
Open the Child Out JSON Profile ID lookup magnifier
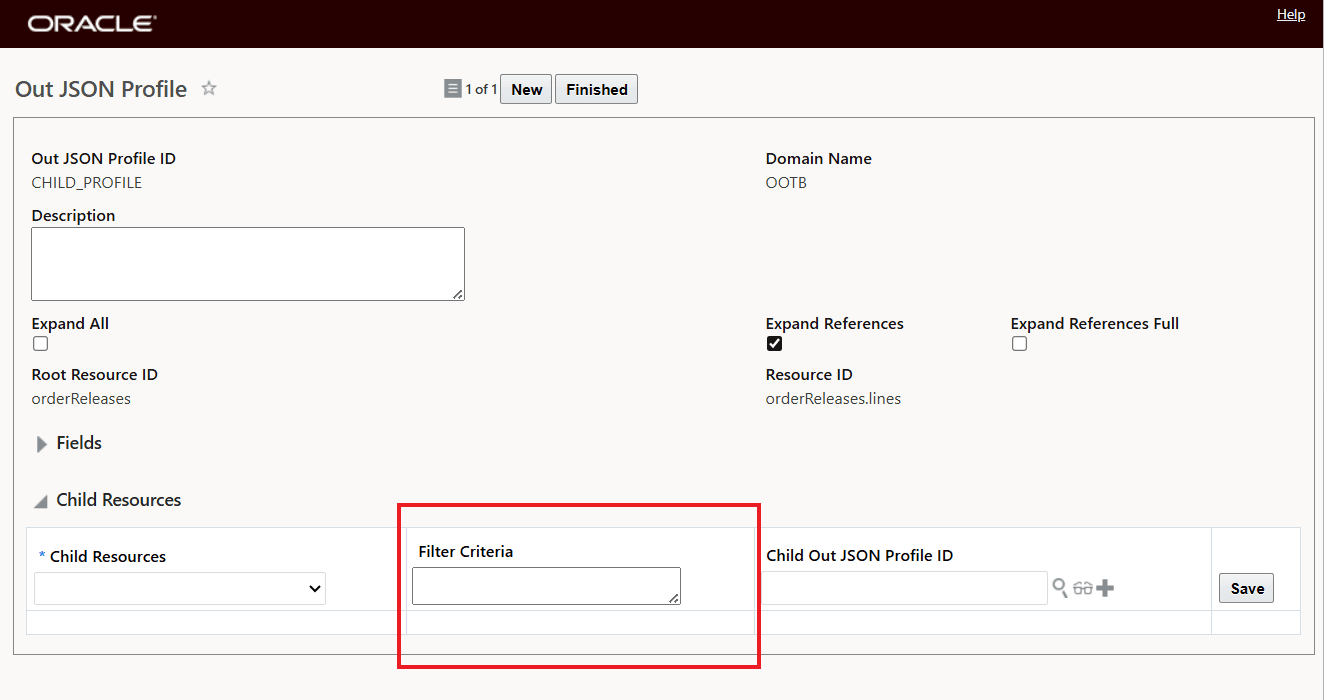pos(1060,589)
